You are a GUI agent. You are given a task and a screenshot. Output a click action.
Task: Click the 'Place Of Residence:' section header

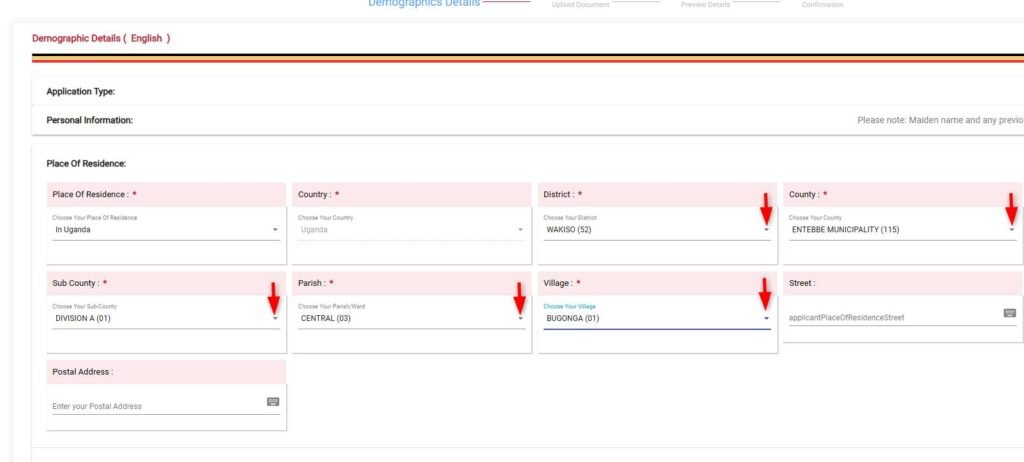pos(86,163)
